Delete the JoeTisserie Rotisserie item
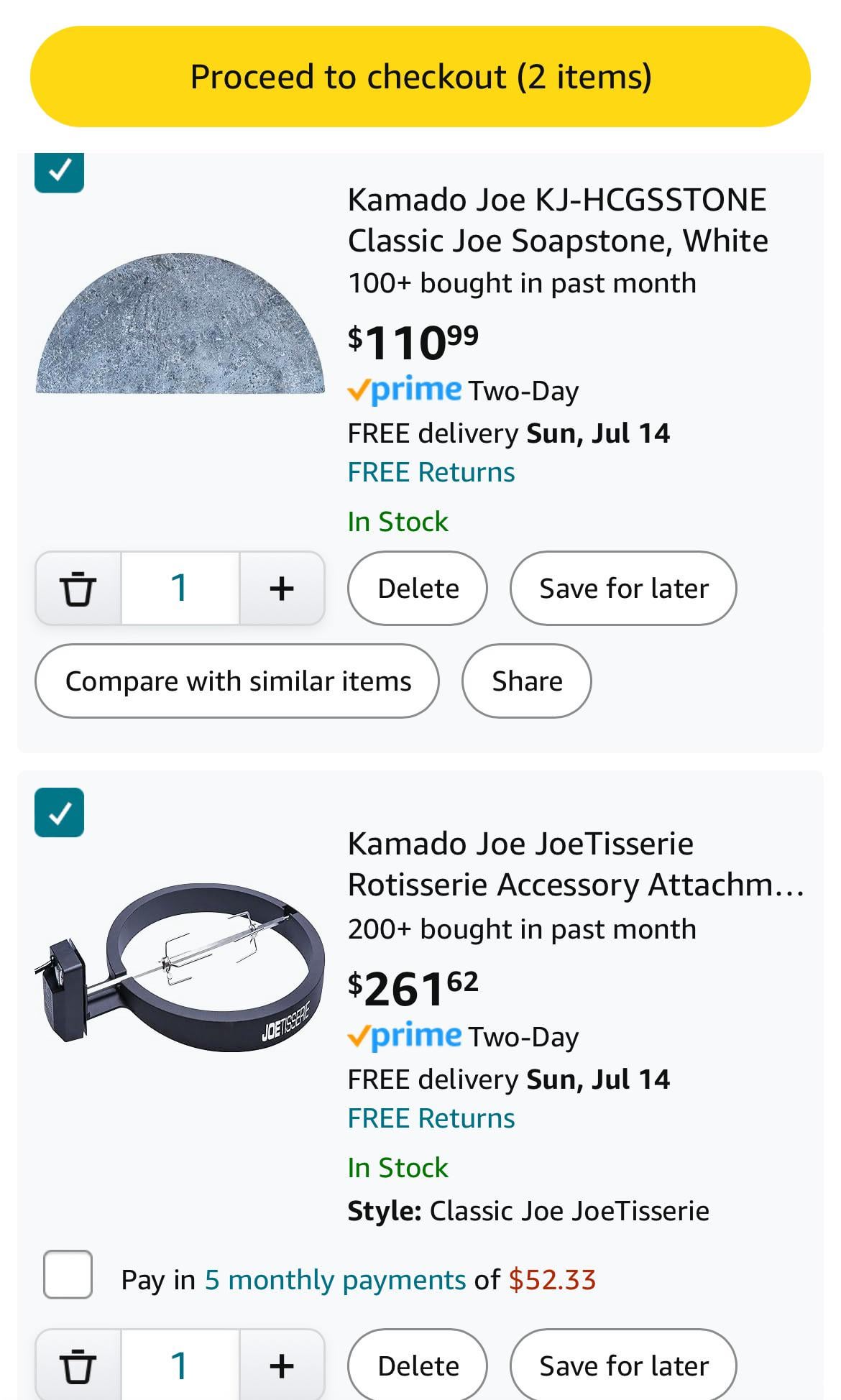Screen dimensions: 841x1400 (x=418, y=1366)
